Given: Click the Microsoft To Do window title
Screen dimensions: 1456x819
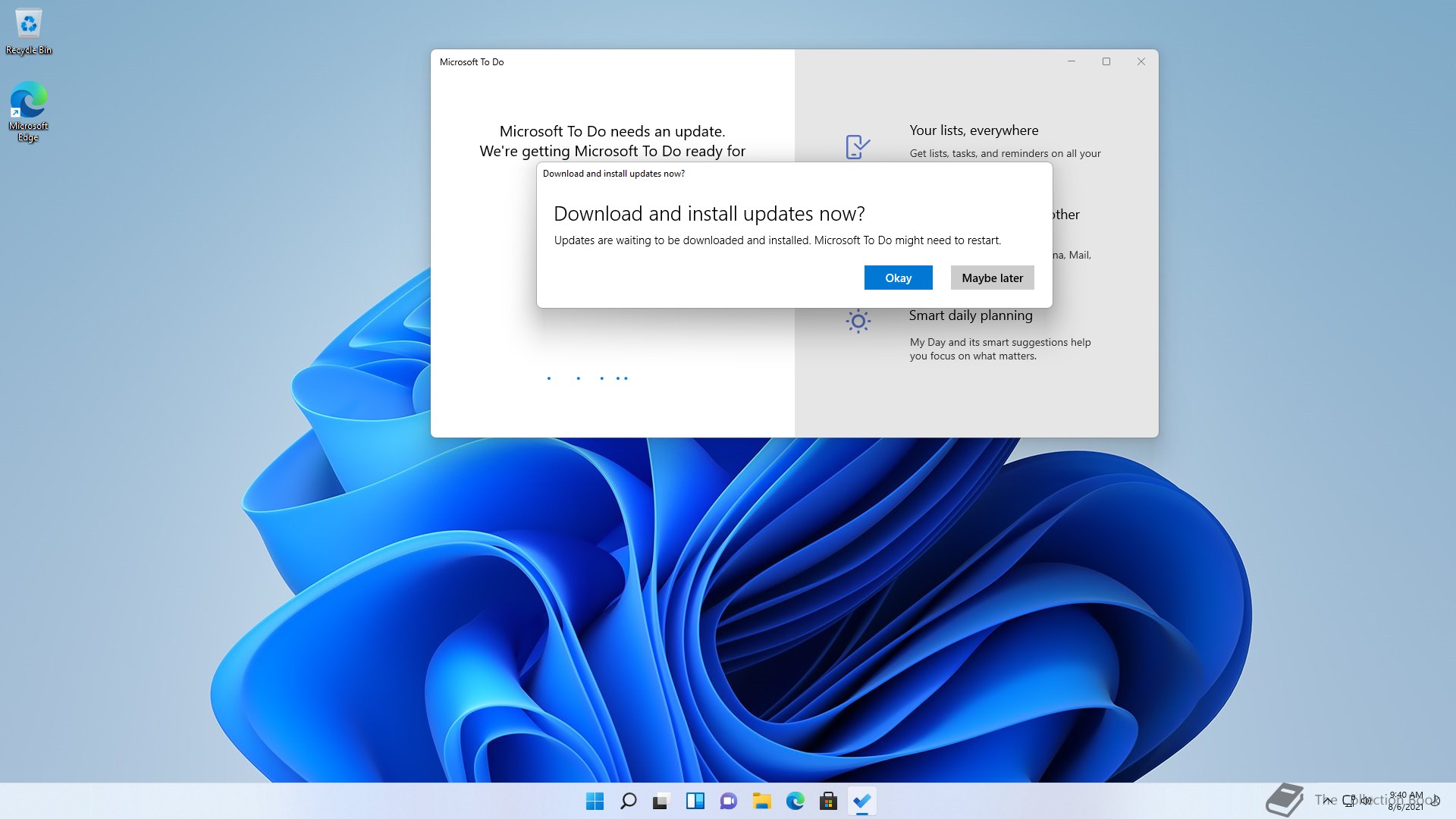Looking at the screenshot, I should click(472, 62).
